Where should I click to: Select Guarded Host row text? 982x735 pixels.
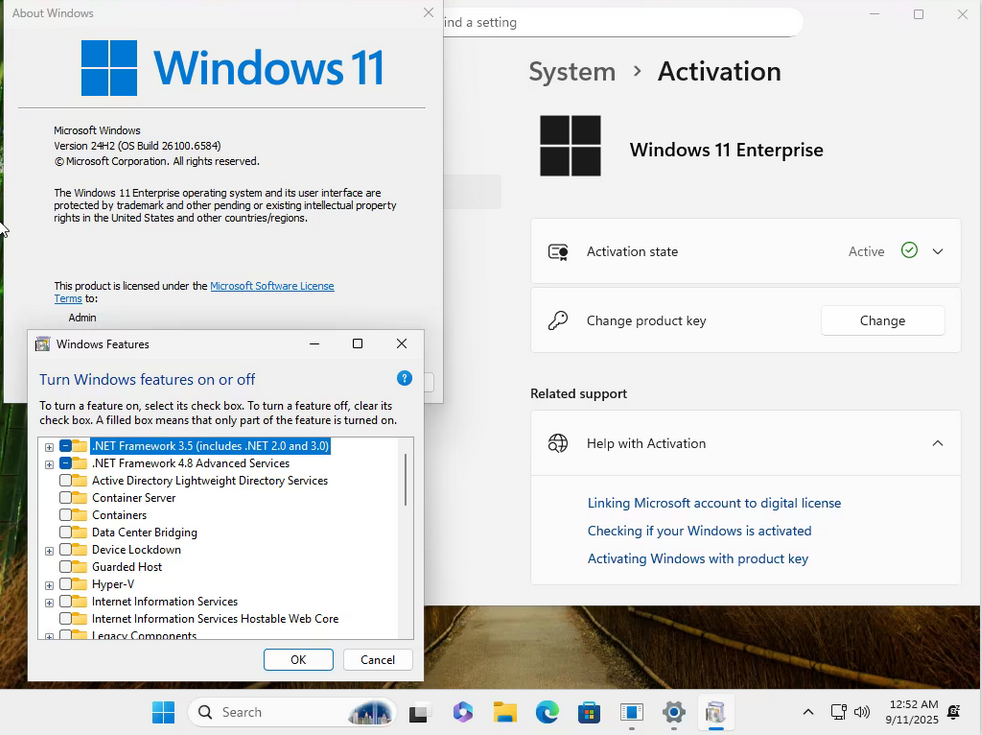coord(127,567)
